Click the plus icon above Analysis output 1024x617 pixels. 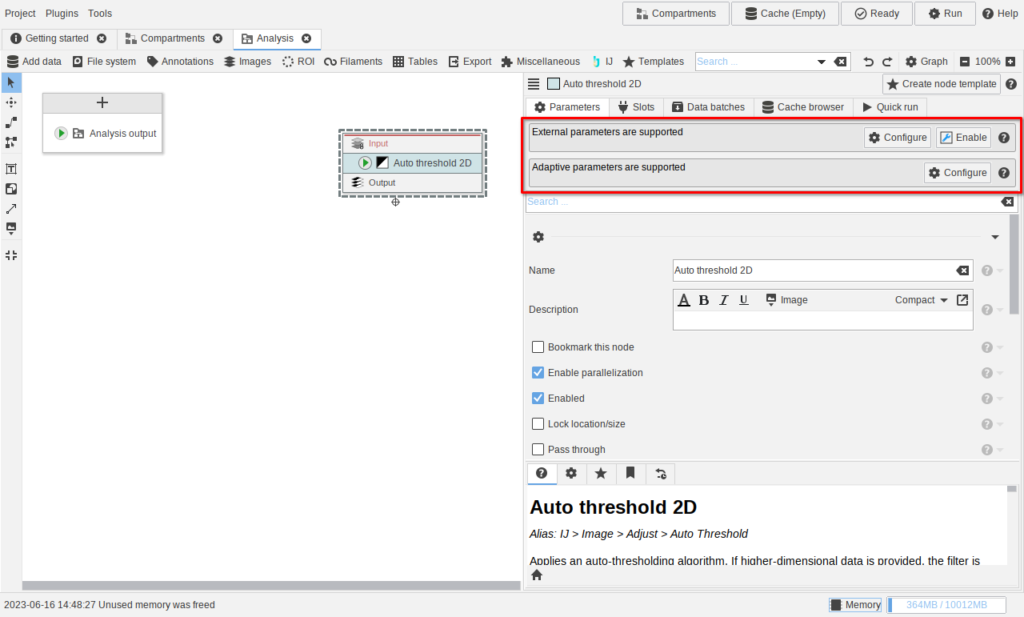[102, 103]
